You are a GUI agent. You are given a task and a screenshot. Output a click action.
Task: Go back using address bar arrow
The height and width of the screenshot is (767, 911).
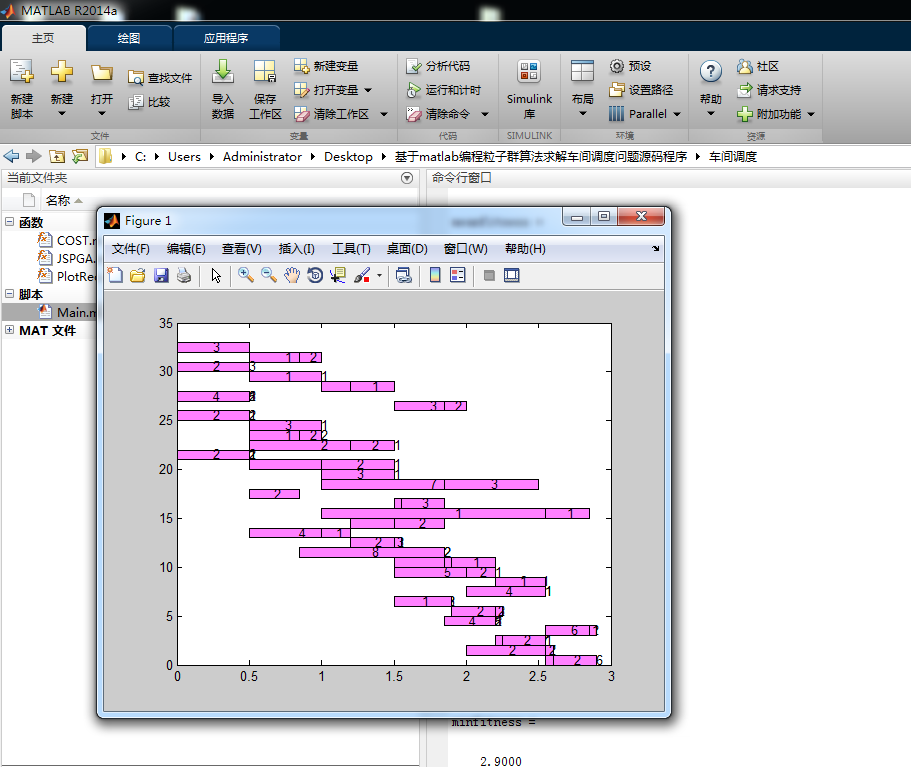coord(11,156)
